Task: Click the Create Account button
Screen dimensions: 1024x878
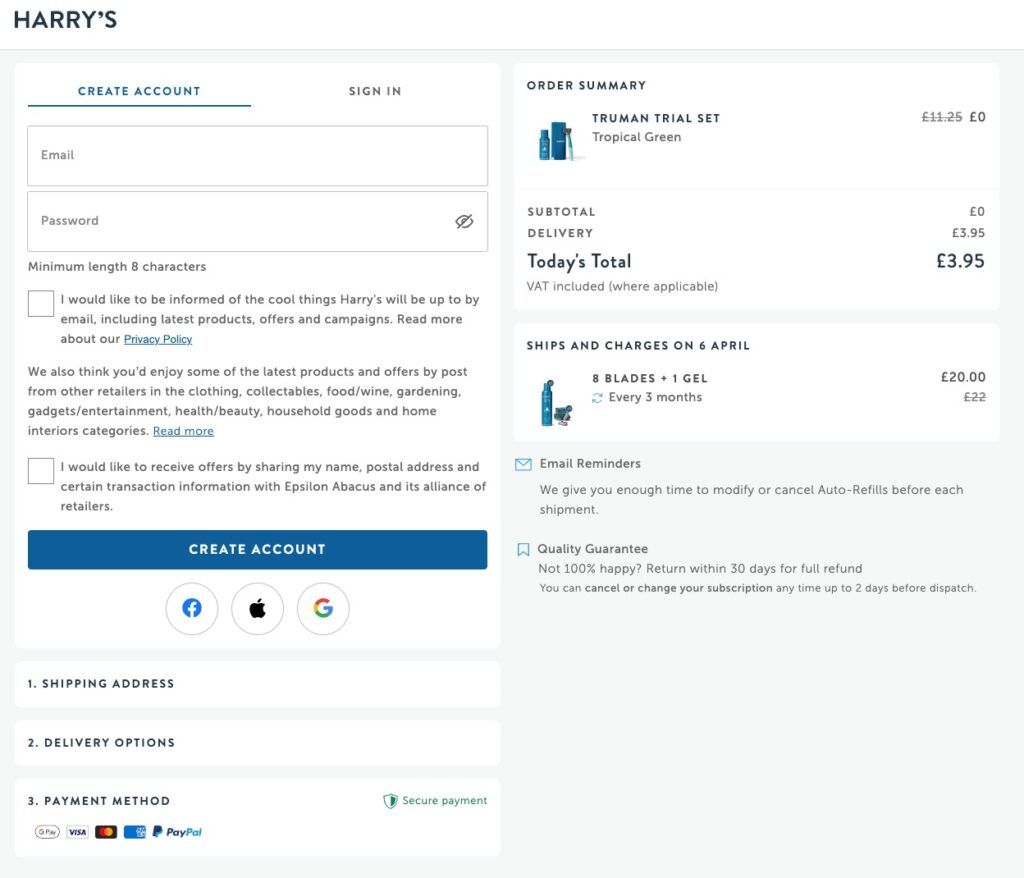Action: click(x=257, y=549)
